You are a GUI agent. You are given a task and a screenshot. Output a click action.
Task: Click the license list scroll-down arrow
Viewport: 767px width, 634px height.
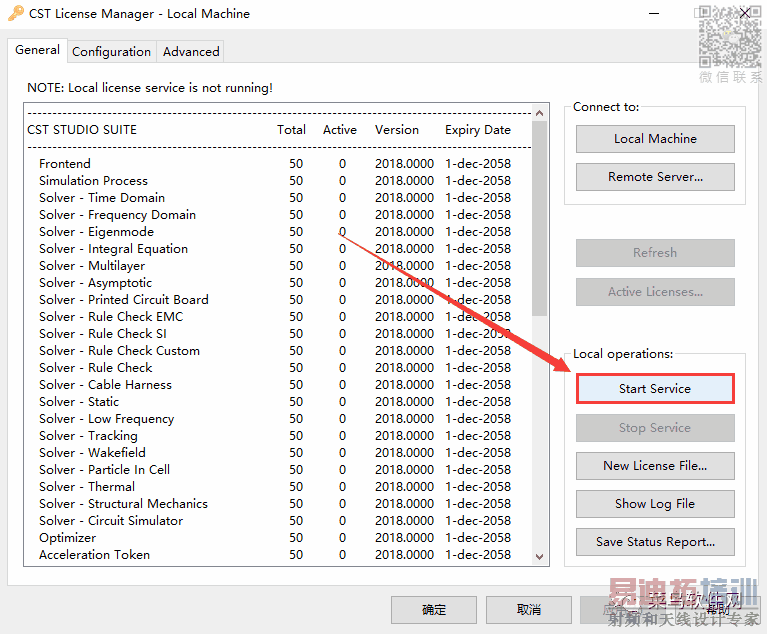click(540, 557)
